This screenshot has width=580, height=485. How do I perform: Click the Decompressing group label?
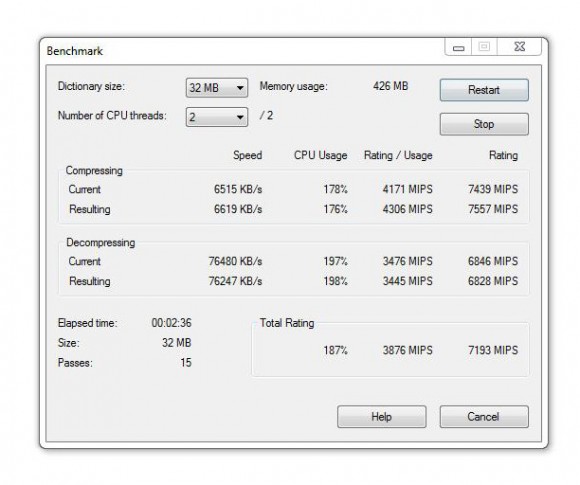101,243
